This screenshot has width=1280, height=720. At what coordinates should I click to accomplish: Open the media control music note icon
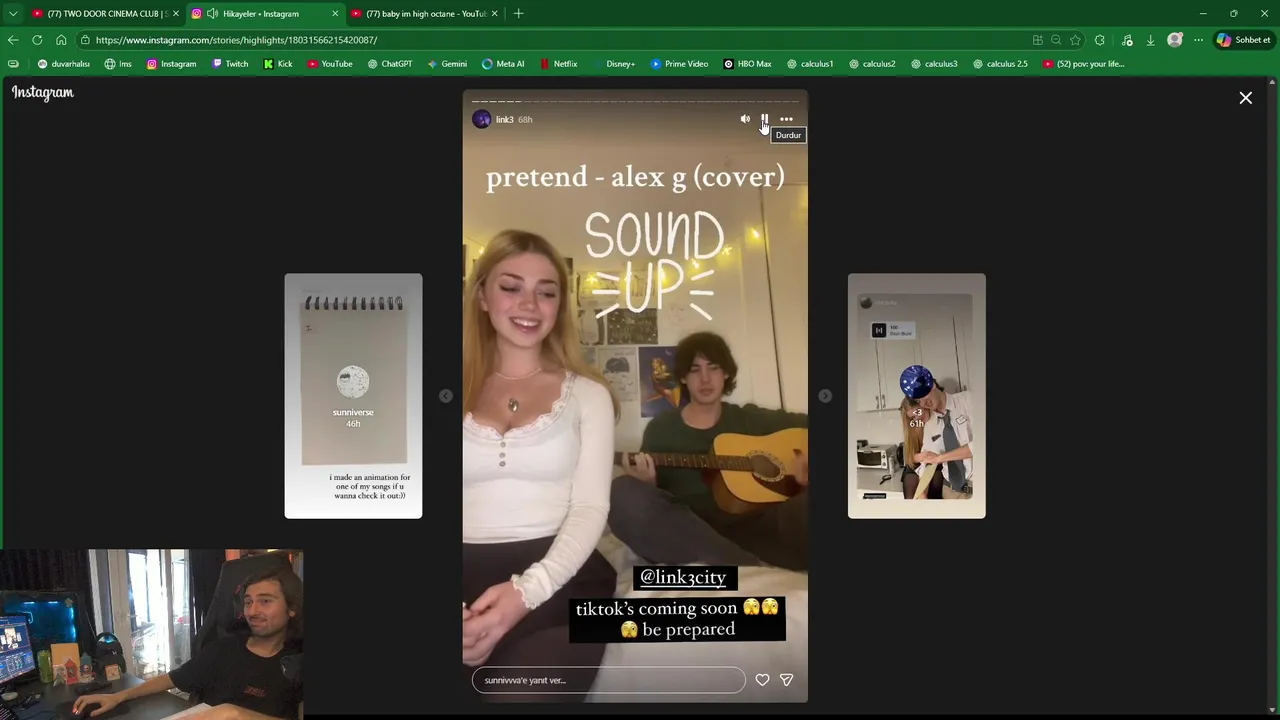pos(1127,40)
